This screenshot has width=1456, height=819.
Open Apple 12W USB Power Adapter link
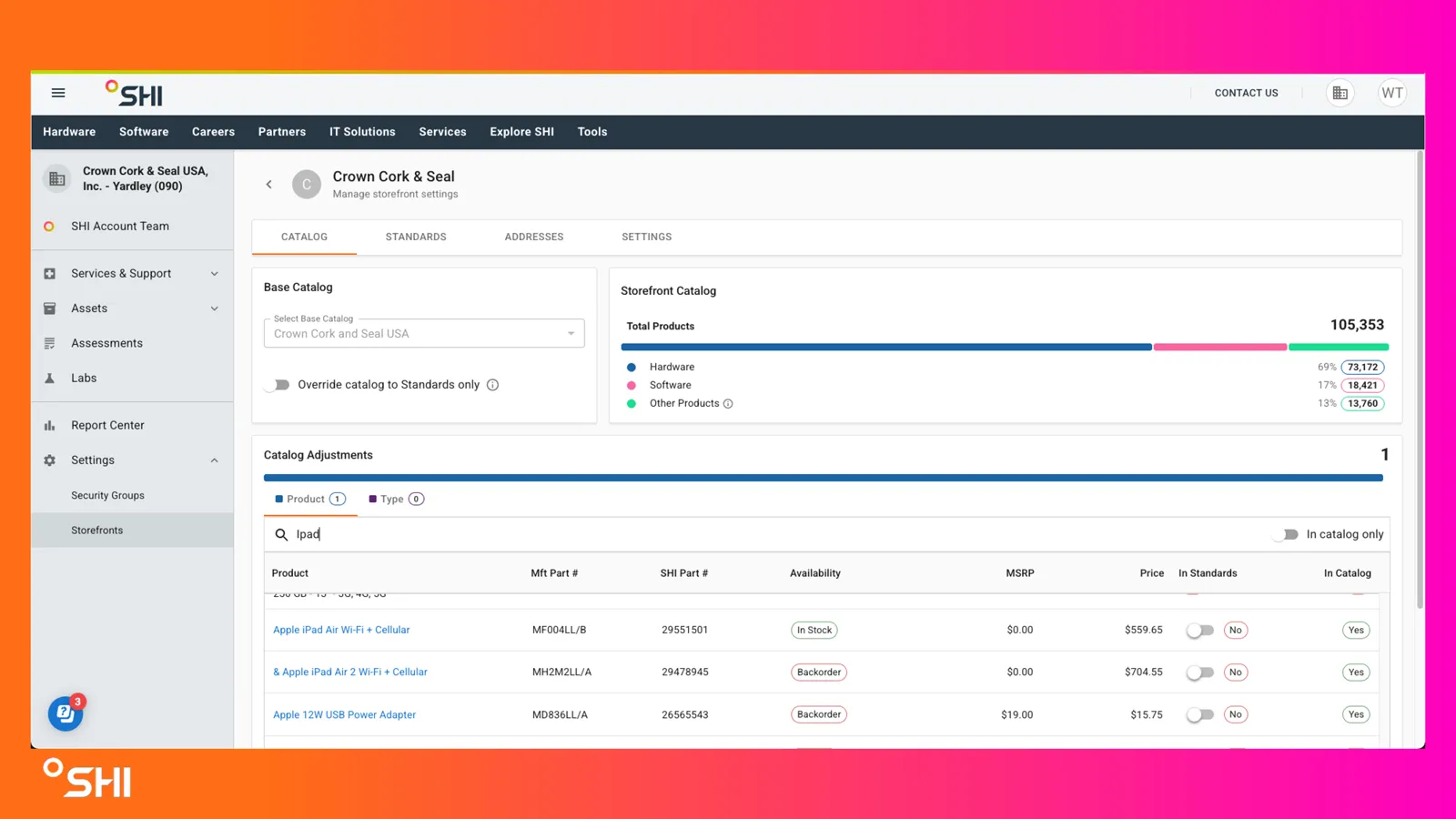[x=344, y=715]
